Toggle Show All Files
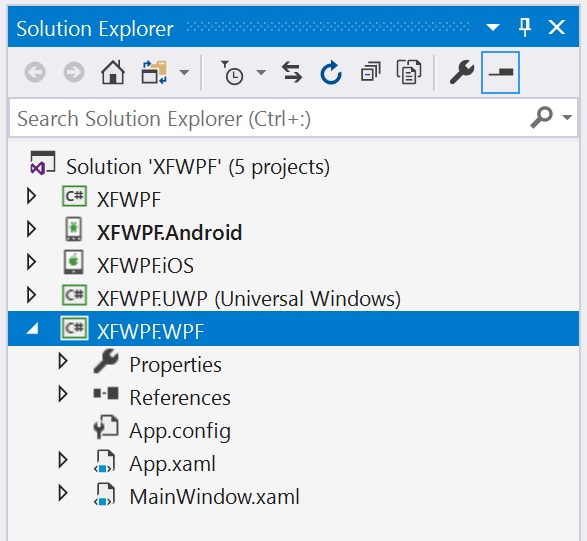Image resolution: width=587 pixels, height=541 pixels. (x=409, y=72)
